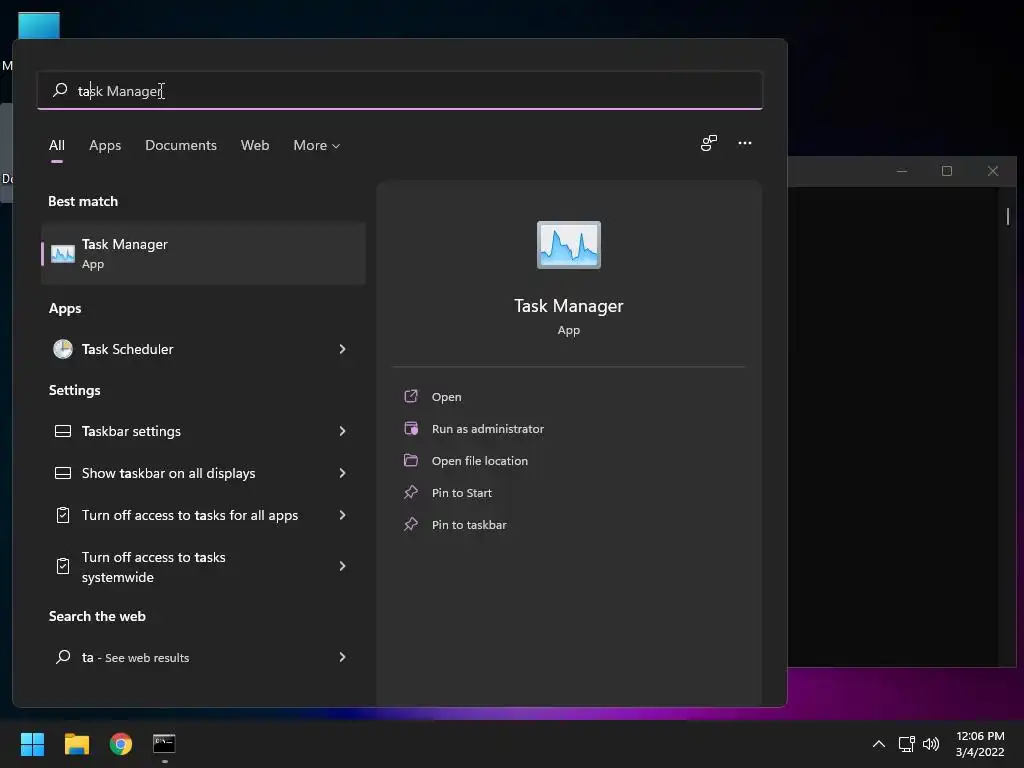The height and width of the screenshot is (768, 1024).
Task: Click the Pin to taskbar pin icon
Action: tap(411, 524)
